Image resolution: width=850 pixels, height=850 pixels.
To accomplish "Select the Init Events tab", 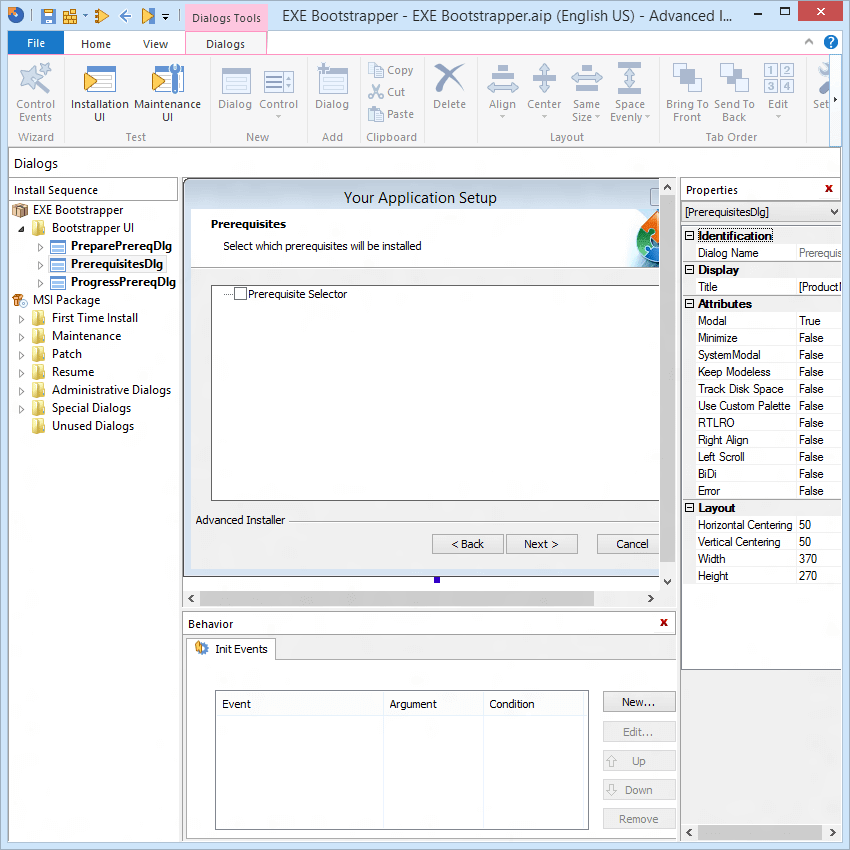I will 231,649.
